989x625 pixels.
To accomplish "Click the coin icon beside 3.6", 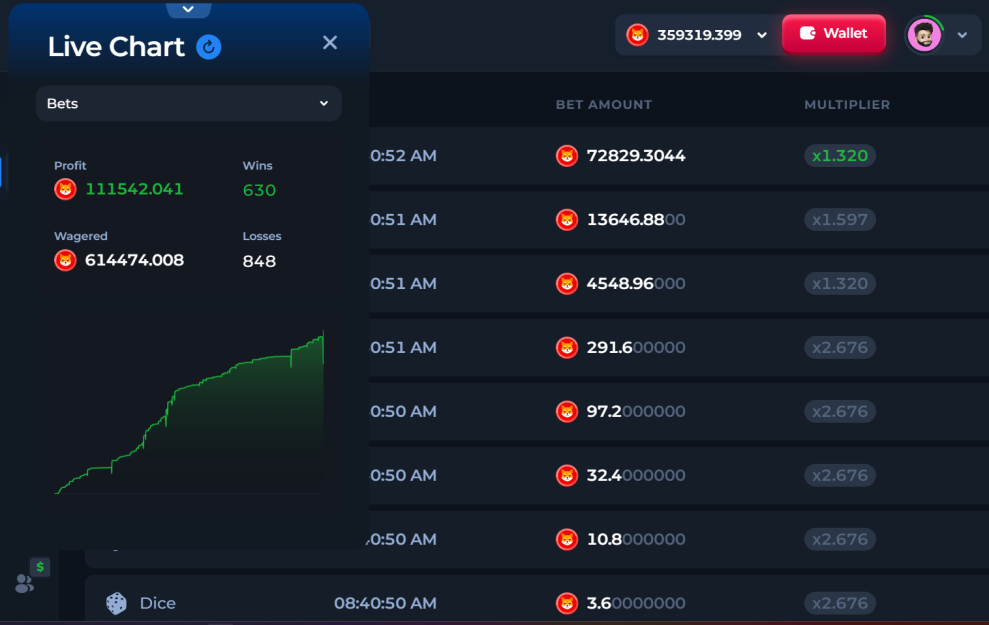I will point(567,603).
